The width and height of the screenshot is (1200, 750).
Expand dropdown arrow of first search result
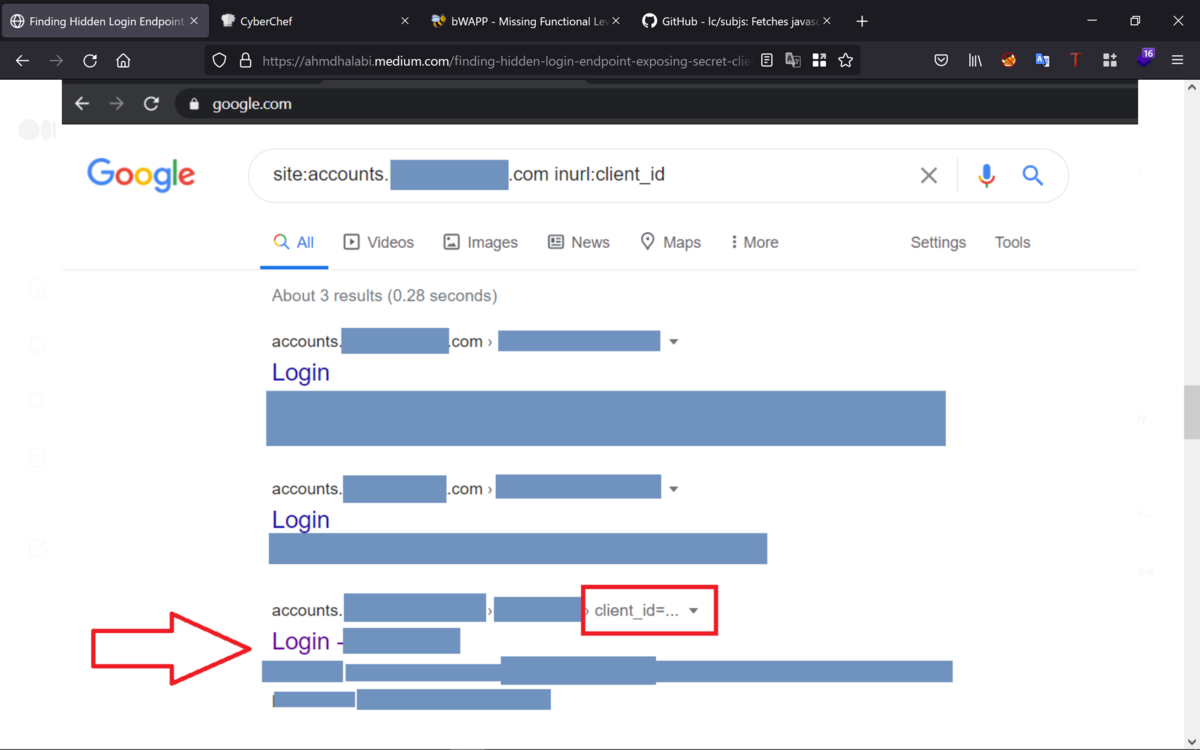pos(673,342)
